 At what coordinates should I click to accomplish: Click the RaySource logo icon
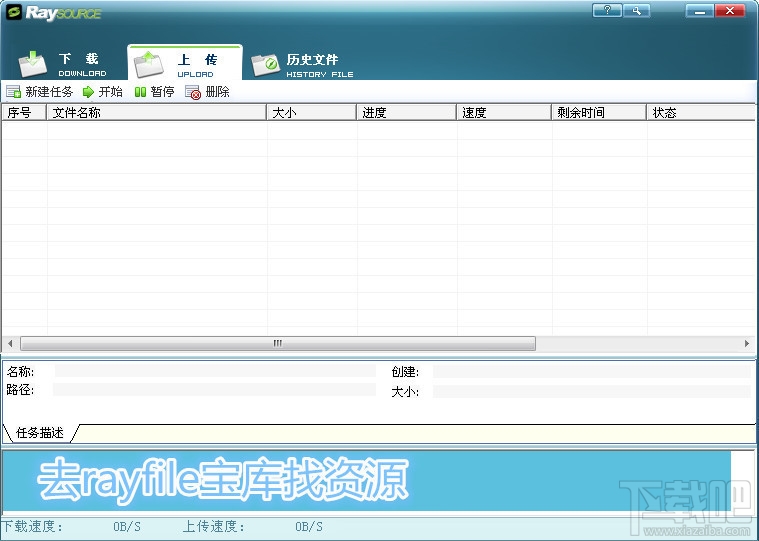coord(14,12)
